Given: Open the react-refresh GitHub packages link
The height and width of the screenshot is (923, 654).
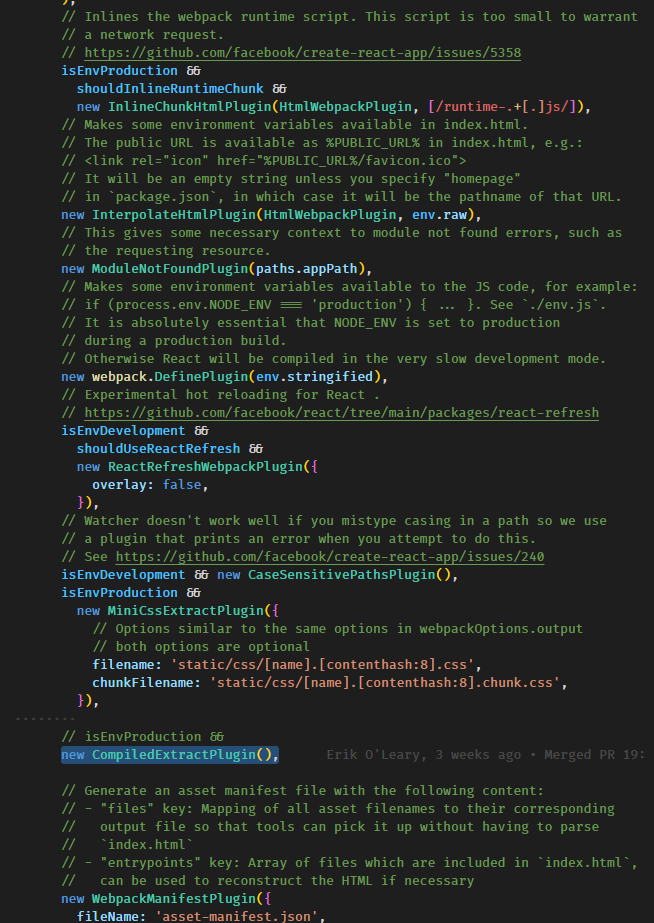Looking at the screenshot, I should point(341,413).
